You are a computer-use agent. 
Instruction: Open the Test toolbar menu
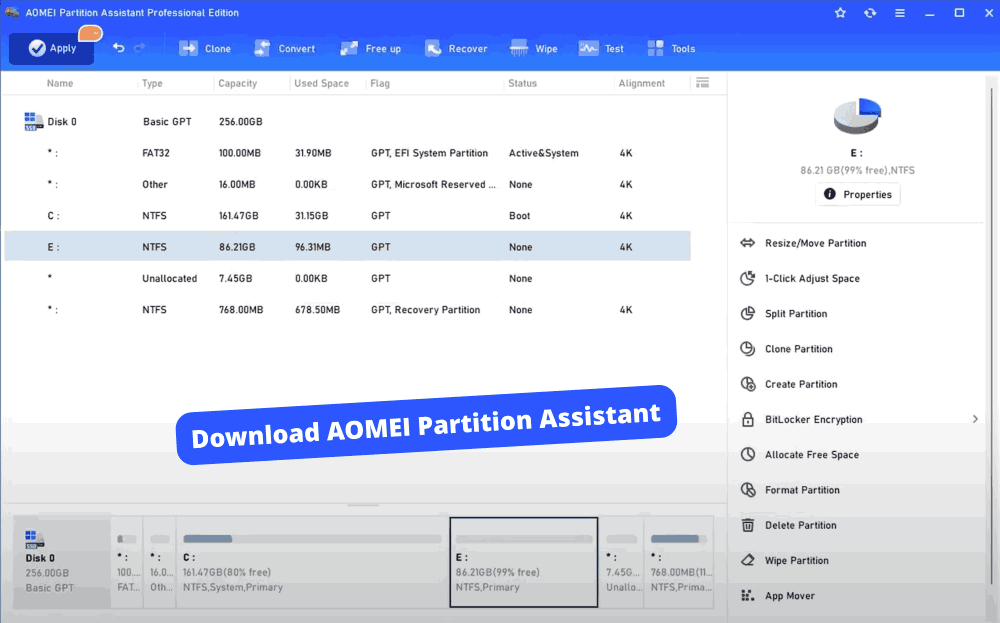tap(601, 48)
